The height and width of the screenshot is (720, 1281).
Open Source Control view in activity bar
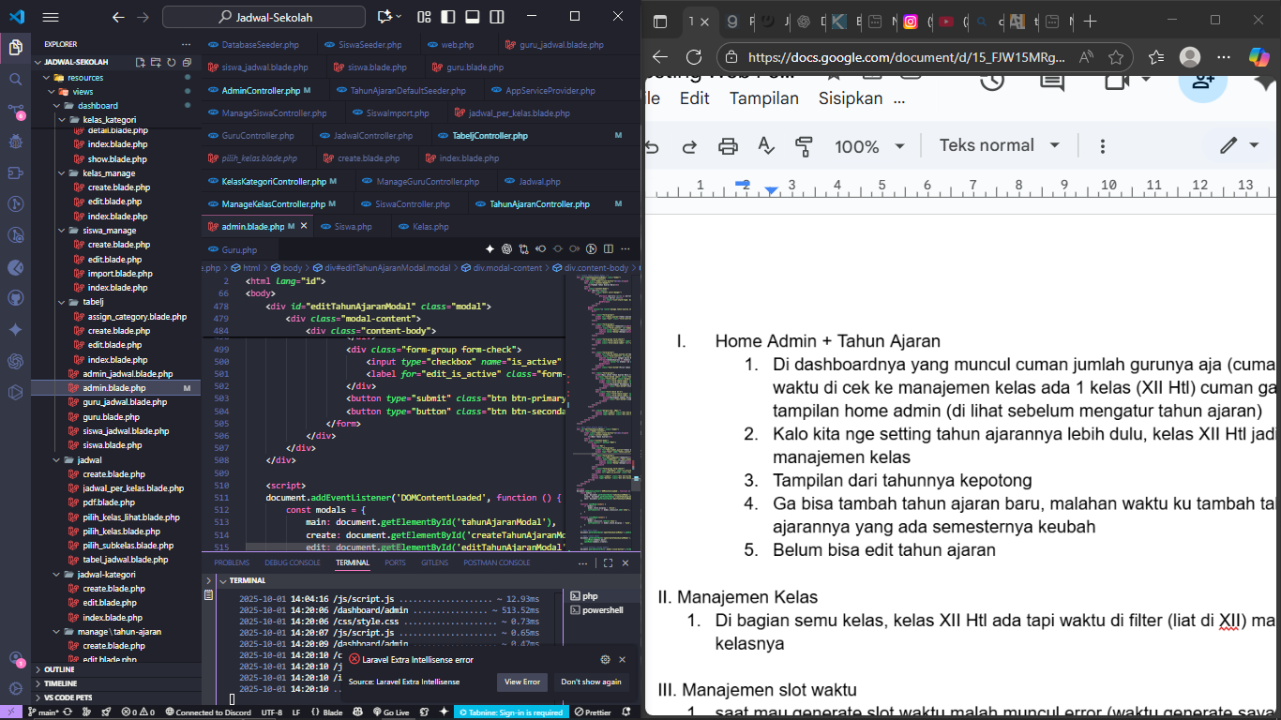15,110
